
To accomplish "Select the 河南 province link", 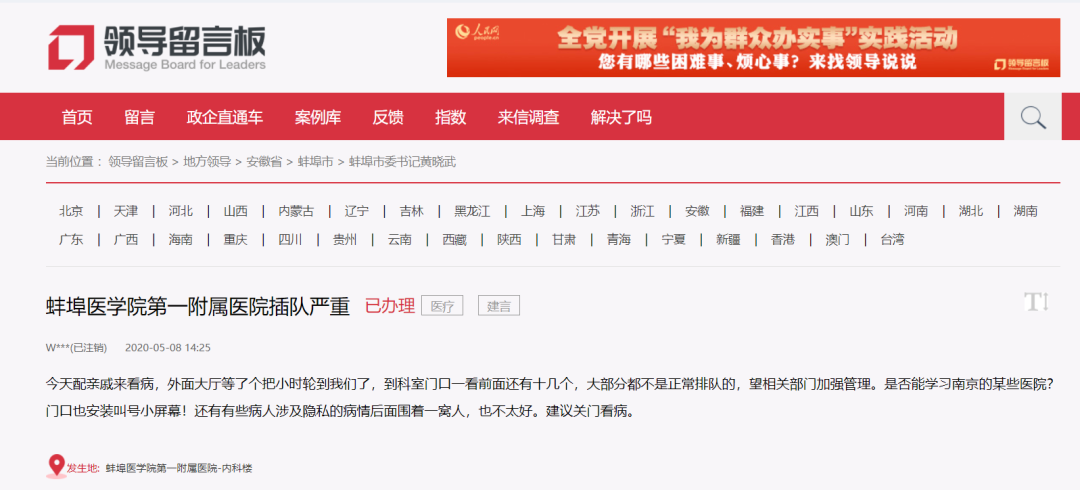I will (x=916, y=211).
